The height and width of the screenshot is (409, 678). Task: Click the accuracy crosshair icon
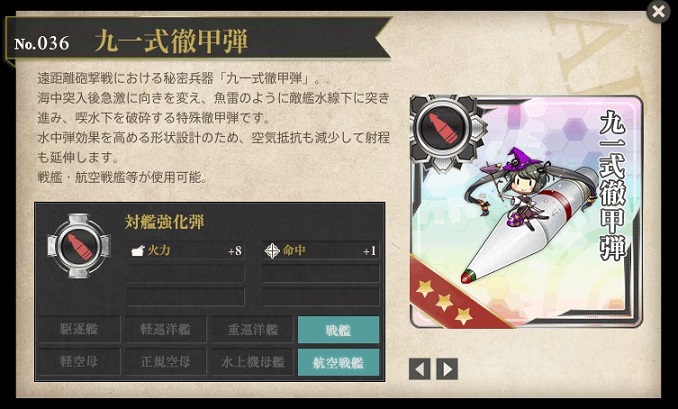[272, 251]
